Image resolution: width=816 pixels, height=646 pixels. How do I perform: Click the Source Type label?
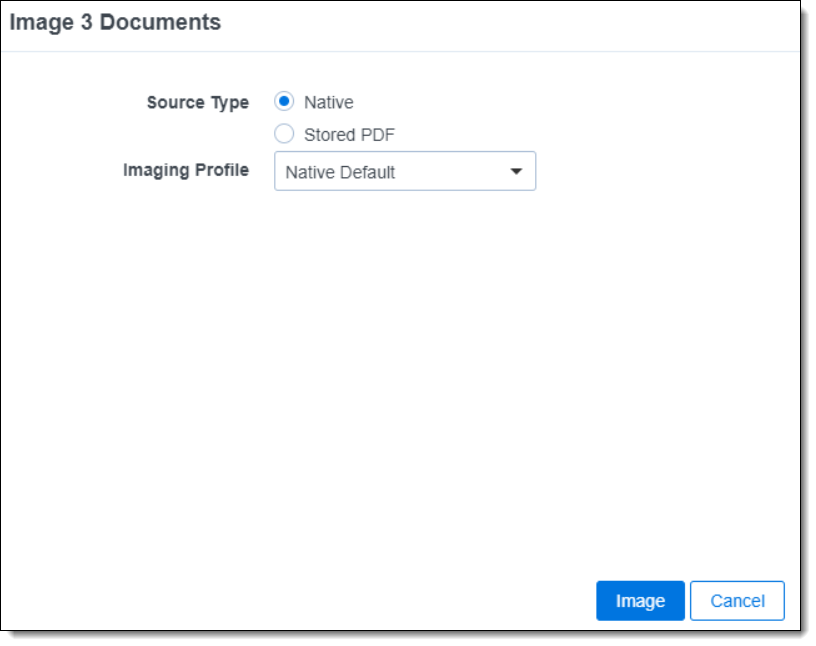pos(197,101)
